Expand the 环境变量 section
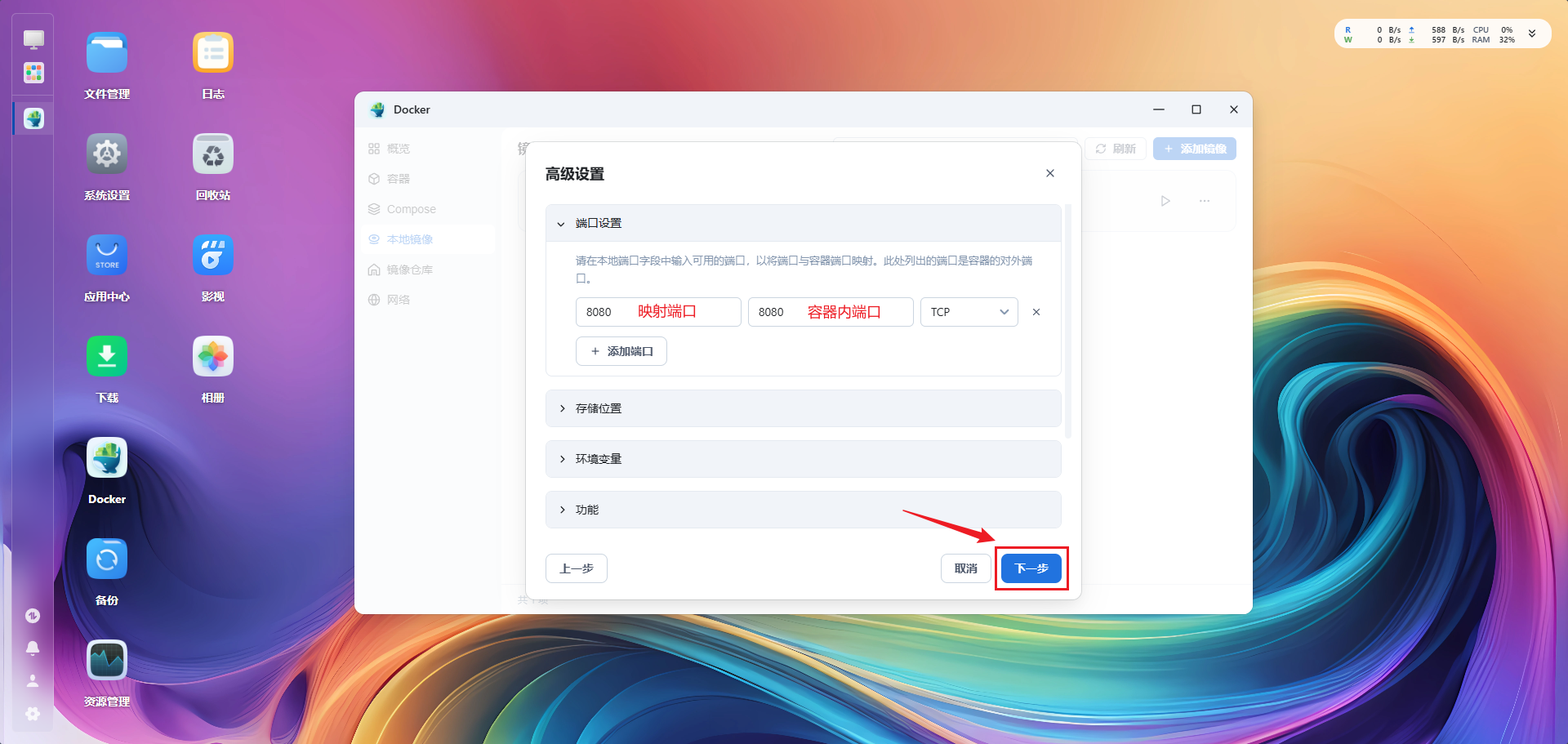 (x=804, y=459)
